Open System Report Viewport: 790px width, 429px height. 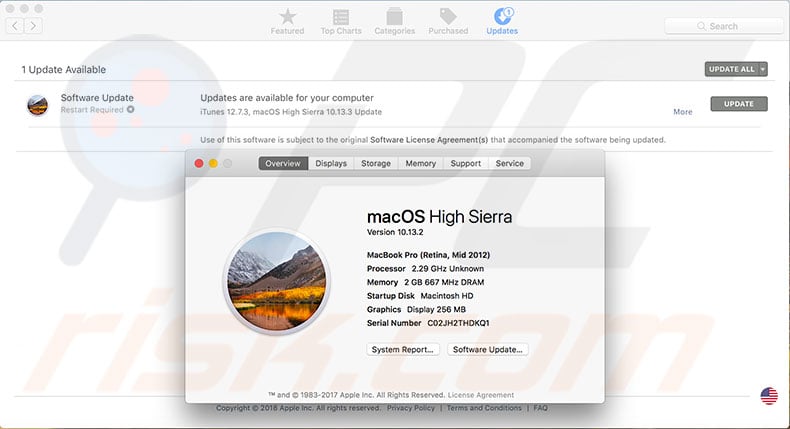403,349
